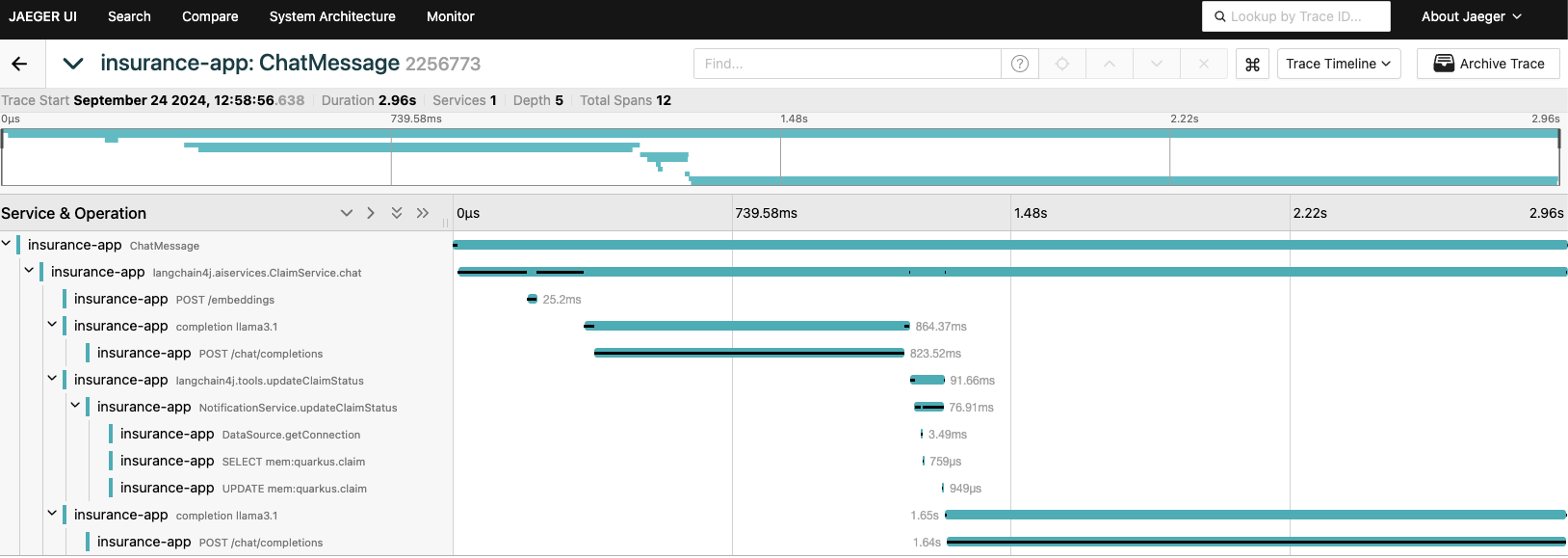1568x558 pixels.
Task: Collapse NotificationService.updateClaimStatus span children
Action: (x=76, y=407)
